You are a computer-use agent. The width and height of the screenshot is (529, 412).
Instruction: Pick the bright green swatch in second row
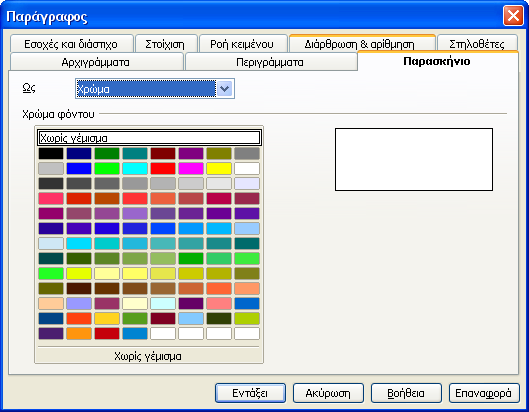[107, 168]
